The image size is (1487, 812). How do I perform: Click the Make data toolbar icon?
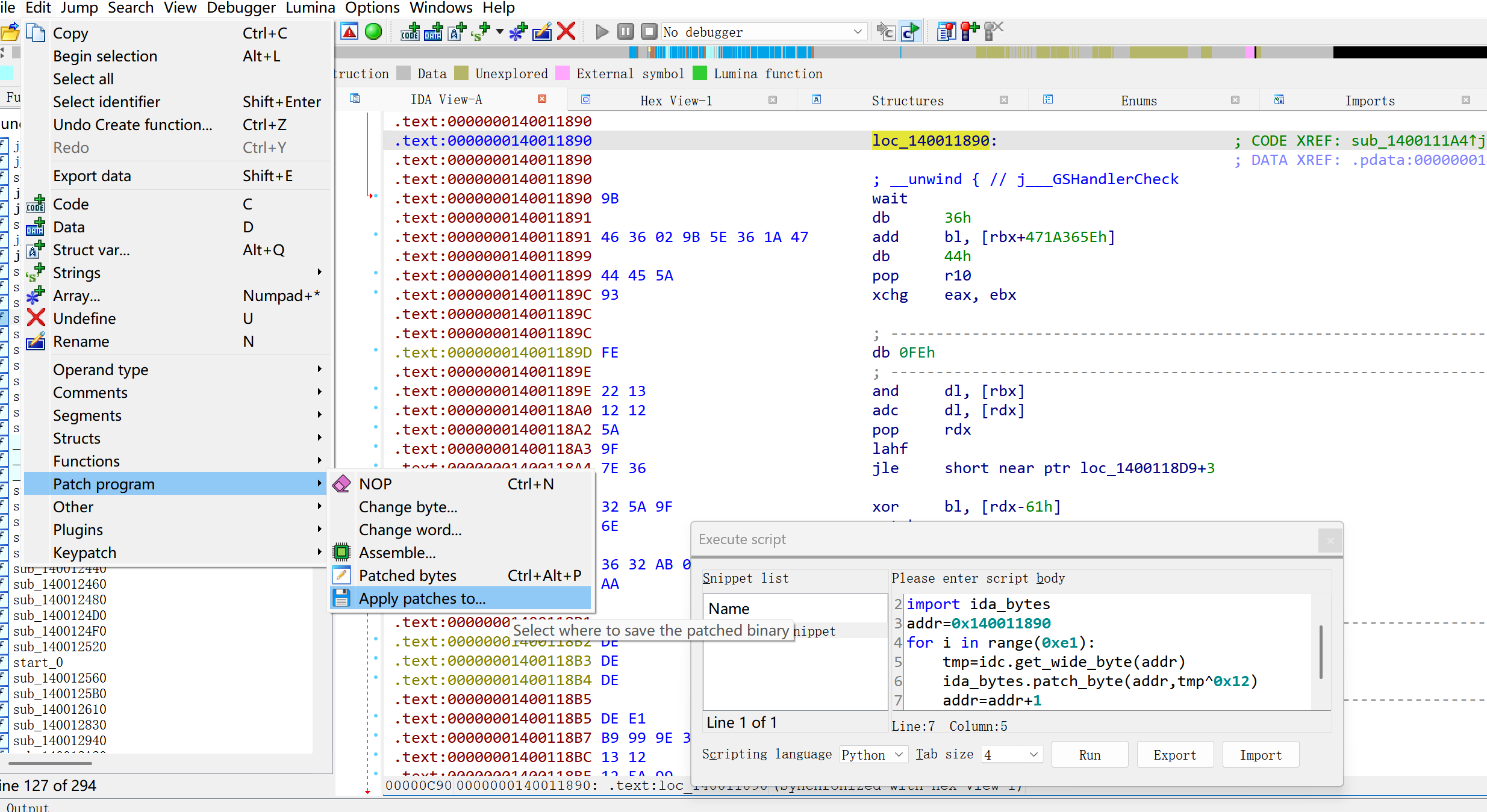pos(433,31)
